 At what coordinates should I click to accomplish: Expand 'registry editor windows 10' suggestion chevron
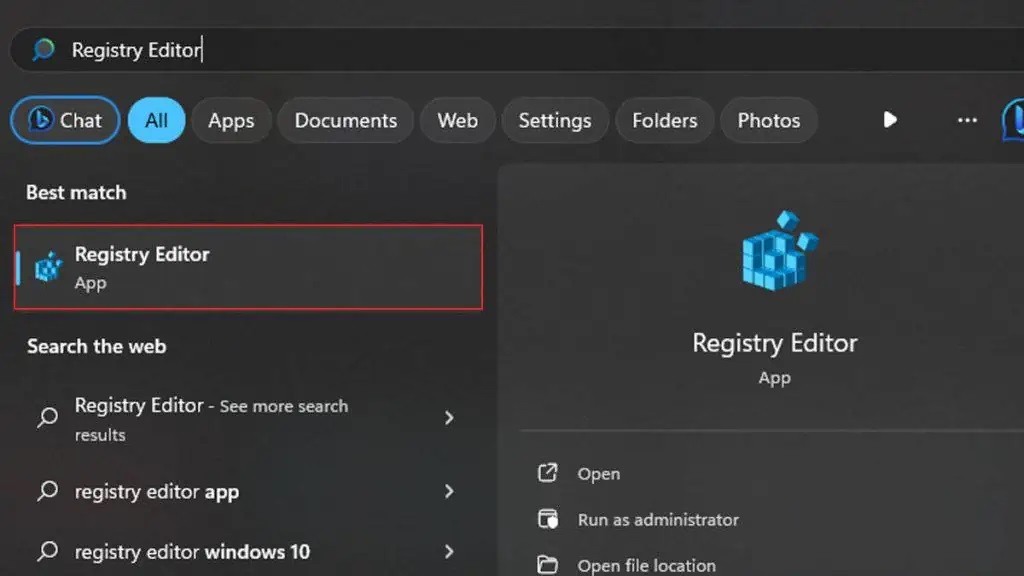click(449, 552)
